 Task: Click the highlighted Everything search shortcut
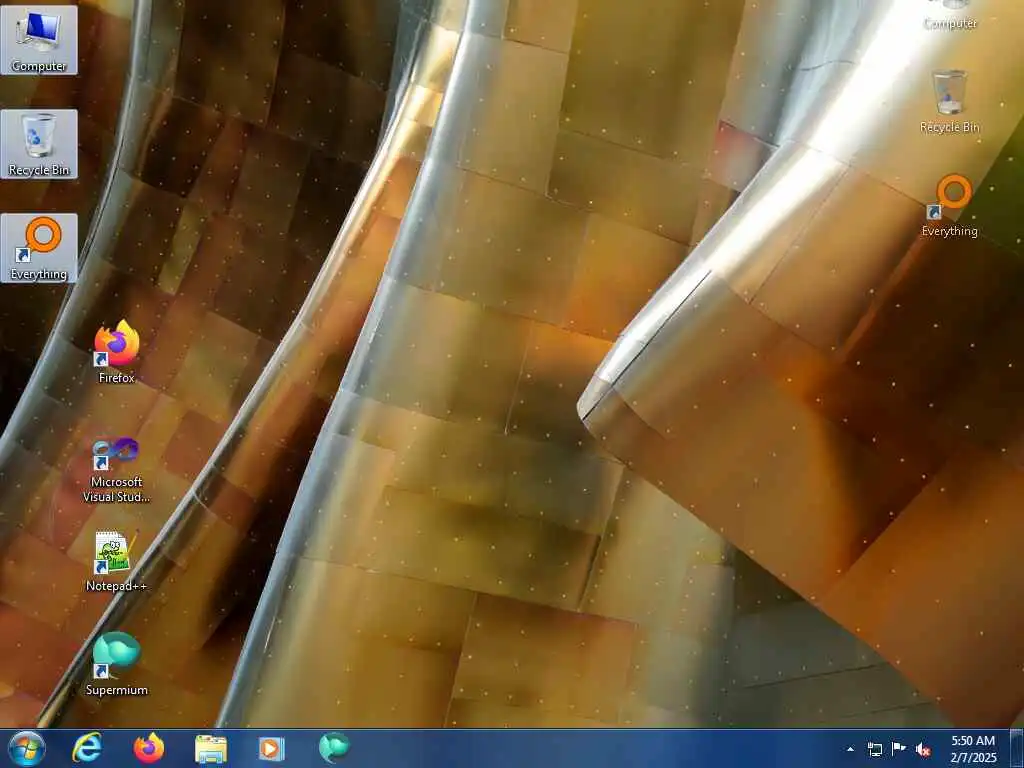(39, 248)
